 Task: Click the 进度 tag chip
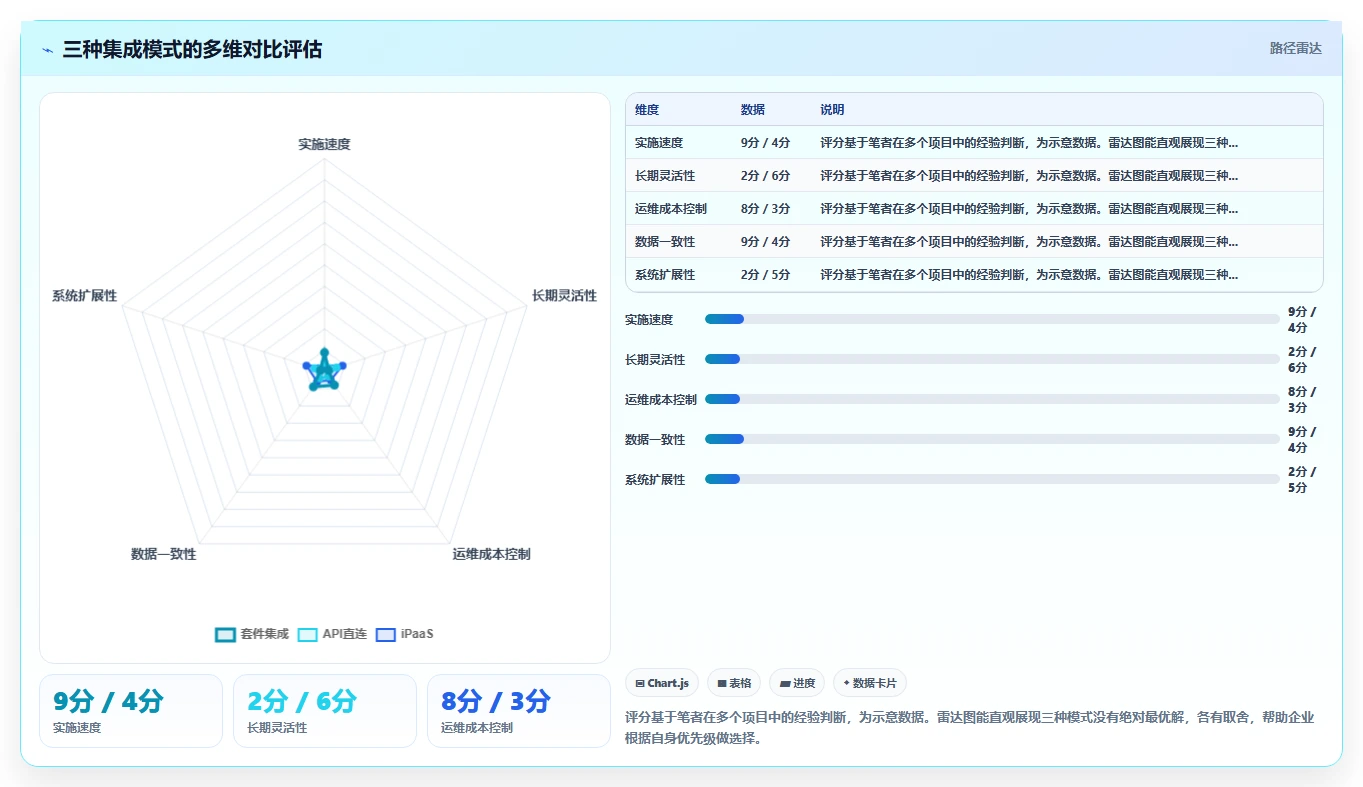pos(797,683)
